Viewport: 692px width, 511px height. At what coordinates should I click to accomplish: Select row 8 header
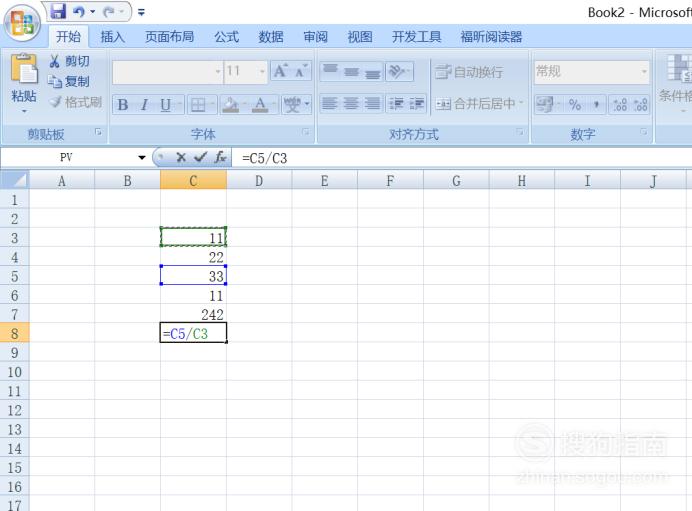click(15, 333)
